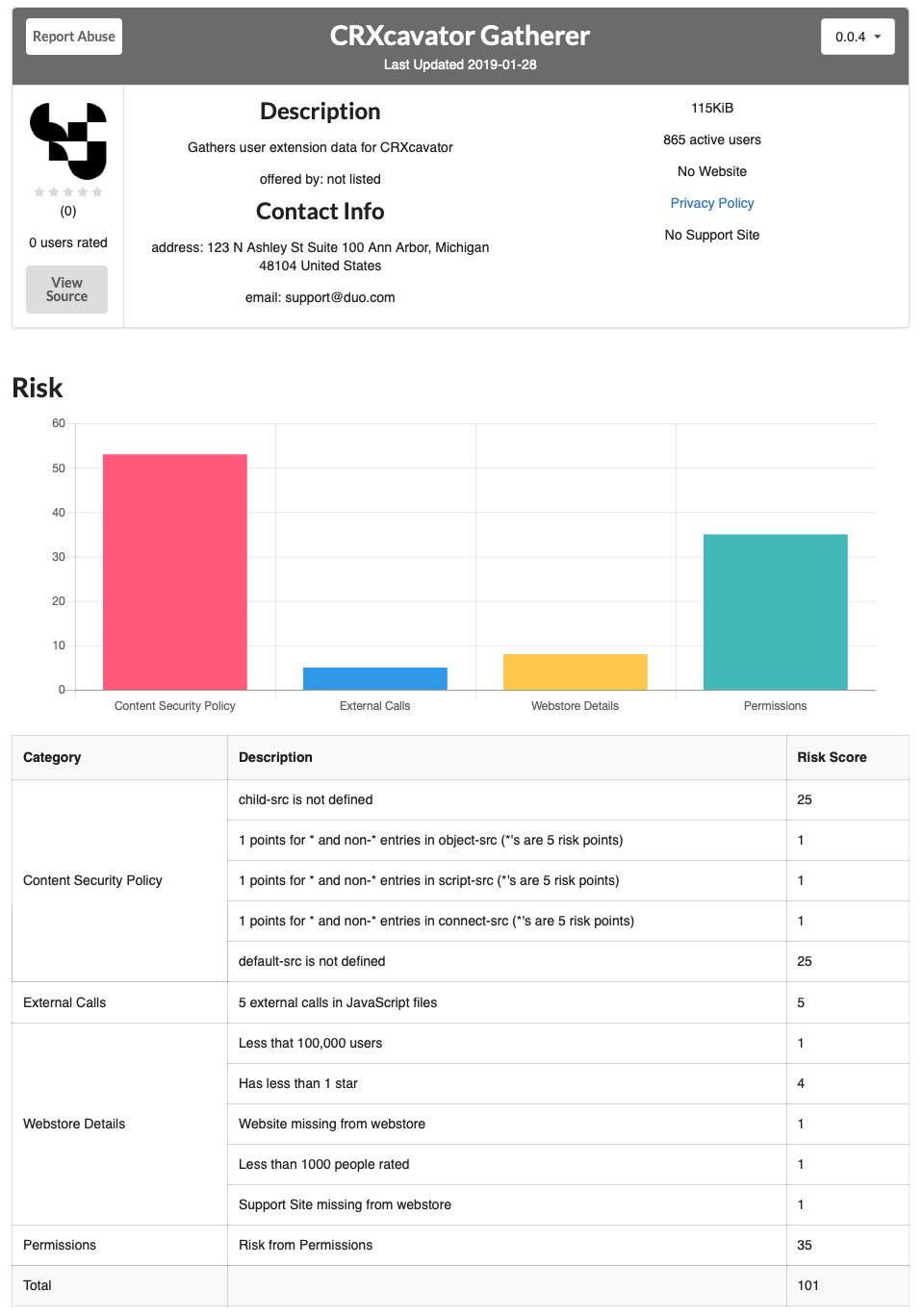Open the 0.0.4 version dropdown
This screenshot has width=923, height=1316.
[x=858, y=37]
